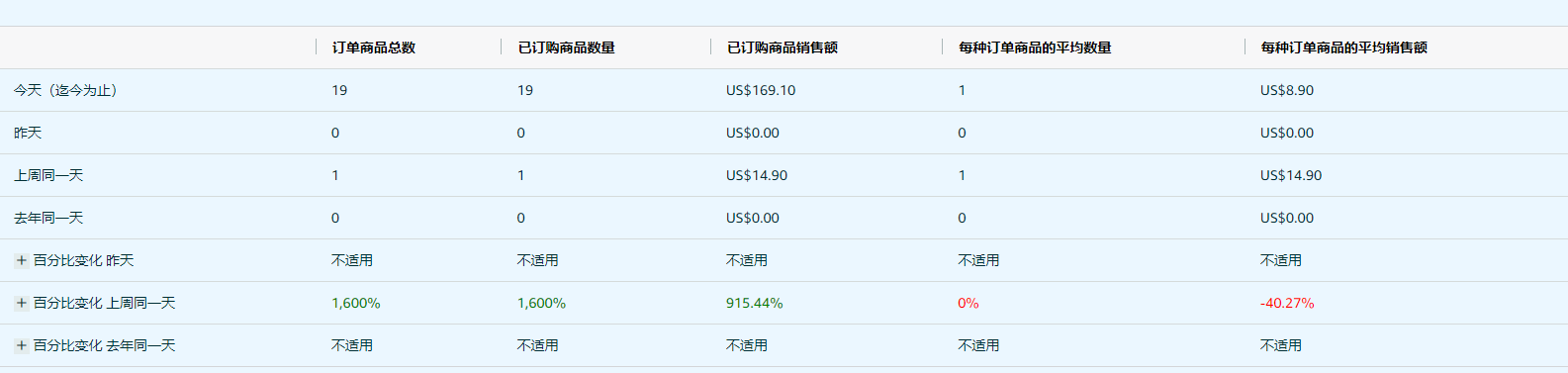Click the green 915.44% change value
This screenshot has height=373, width=1568.
755,303
